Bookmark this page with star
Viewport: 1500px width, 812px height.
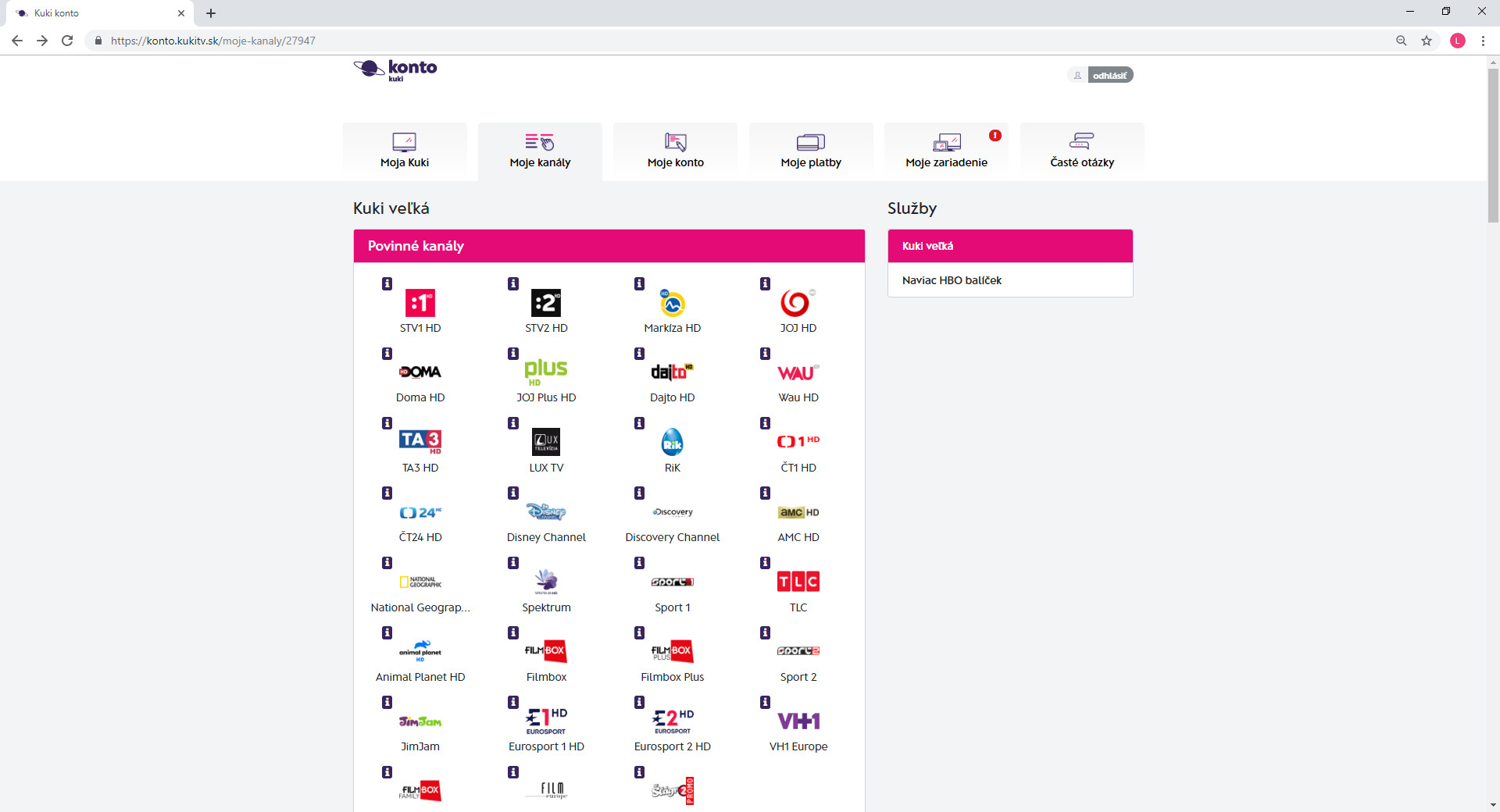[x=1427, y=41]
